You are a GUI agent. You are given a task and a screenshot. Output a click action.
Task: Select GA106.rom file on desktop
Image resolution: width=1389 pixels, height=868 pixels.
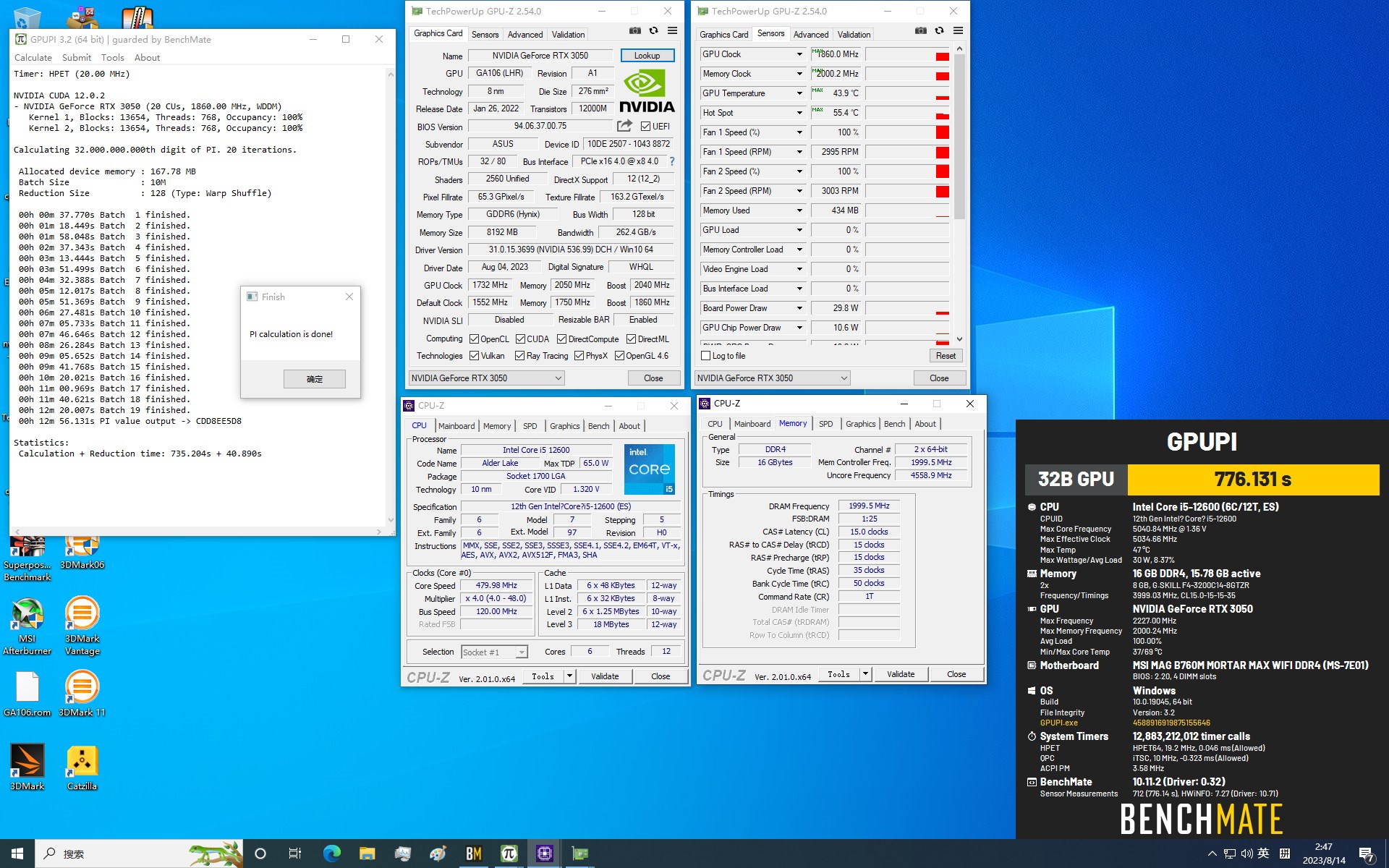click(27, 693)
